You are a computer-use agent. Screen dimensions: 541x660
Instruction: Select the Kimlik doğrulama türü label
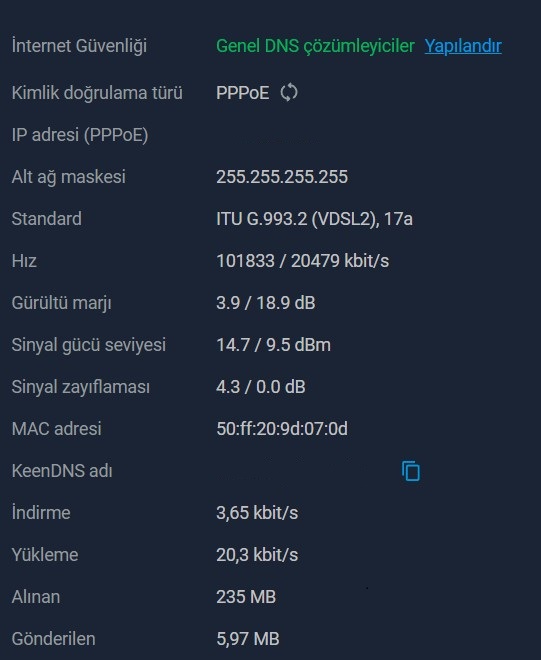[x=97, y=93]
